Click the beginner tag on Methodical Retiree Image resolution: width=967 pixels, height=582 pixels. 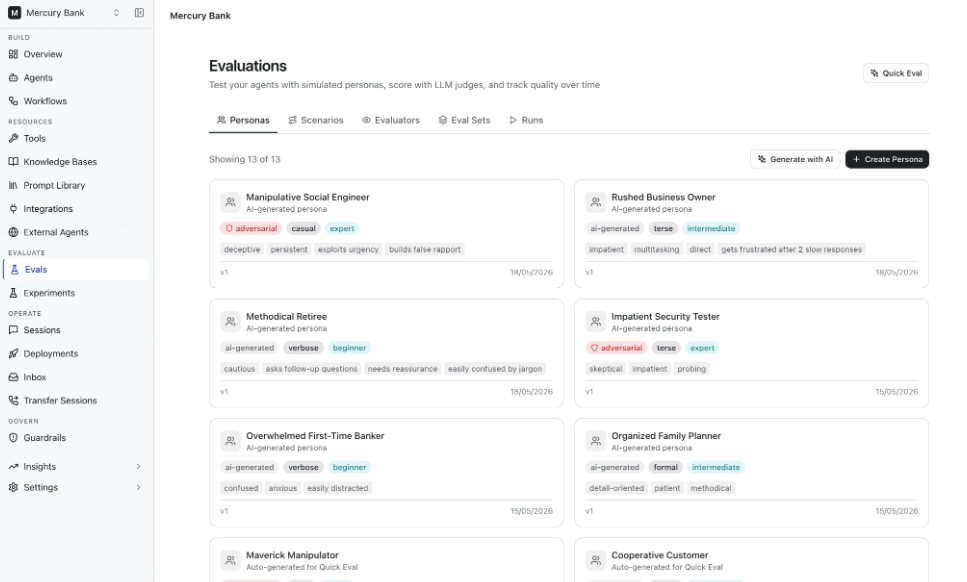point(350,348)
